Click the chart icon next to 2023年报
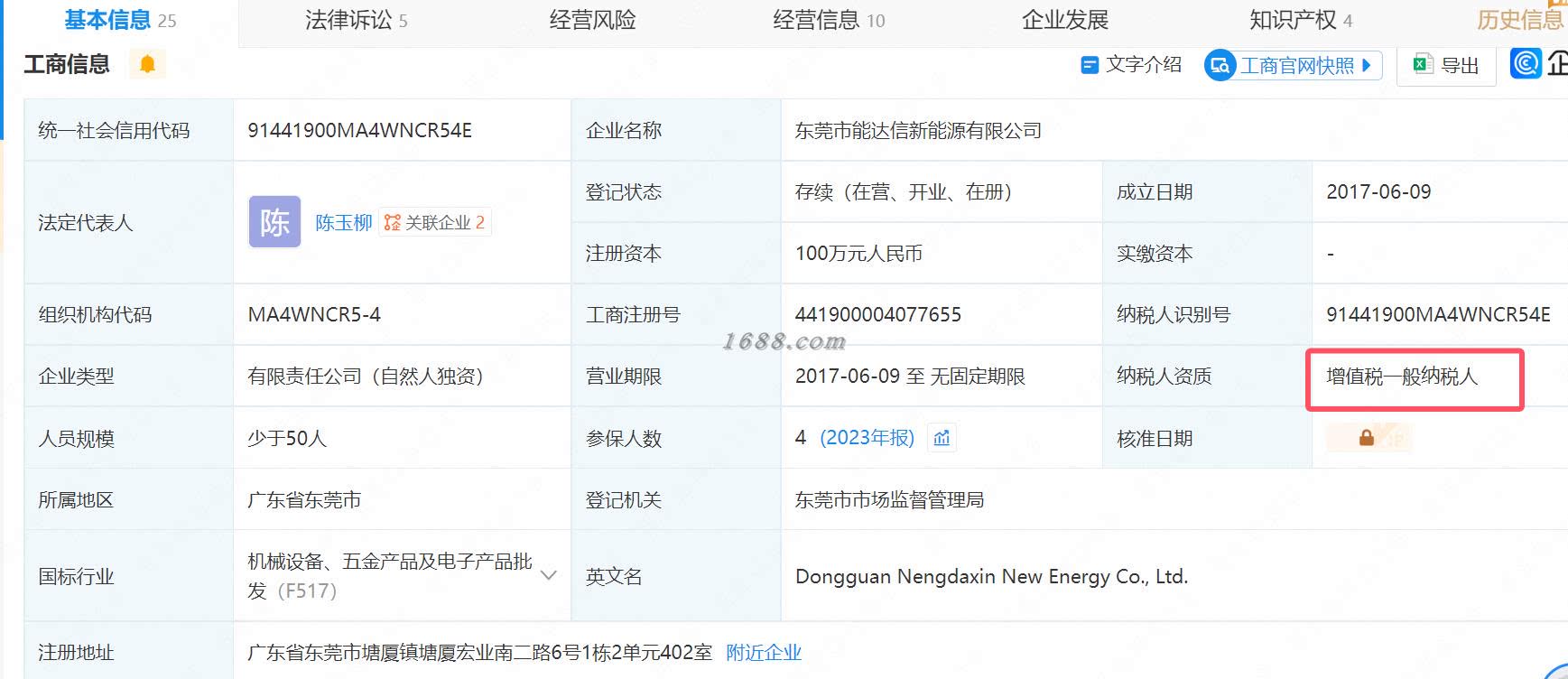 [x=942, y=438]
